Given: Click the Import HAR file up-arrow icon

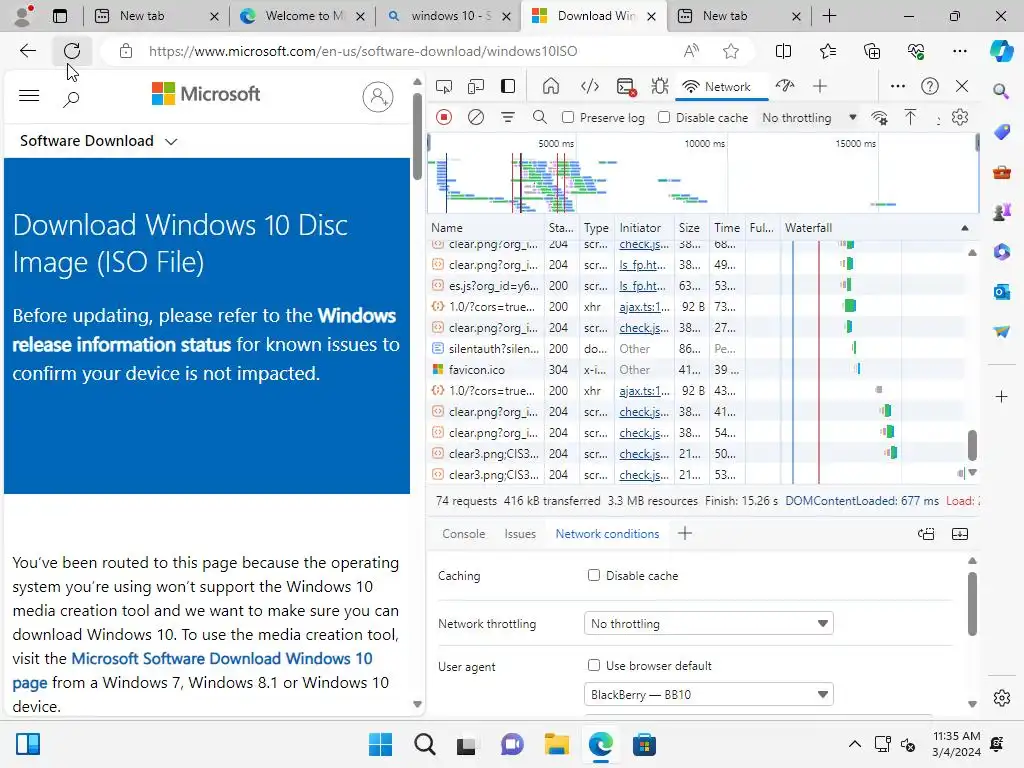Looking at the screenshot, I should pyautogui.click(x=910, y=118).
